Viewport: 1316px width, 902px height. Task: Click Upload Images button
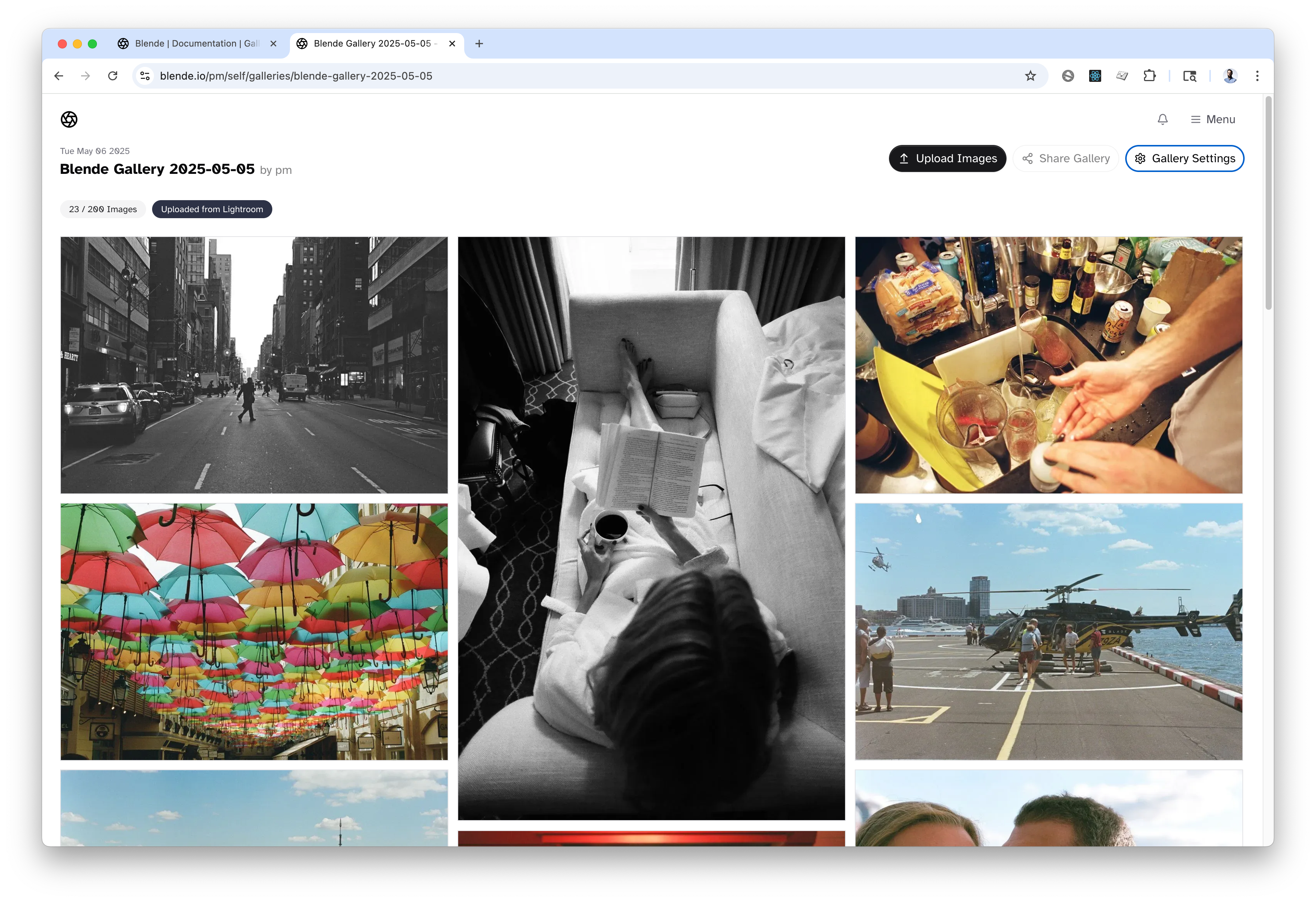pos(947,158)
